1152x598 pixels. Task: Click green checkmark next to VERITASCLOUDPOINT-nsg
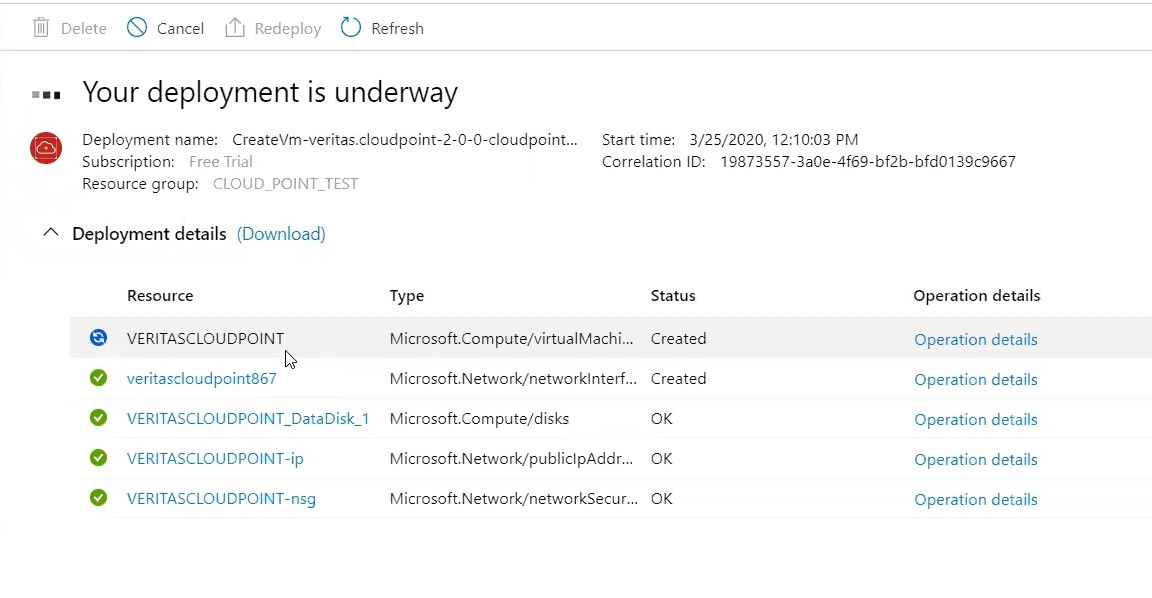pos(98,497)
